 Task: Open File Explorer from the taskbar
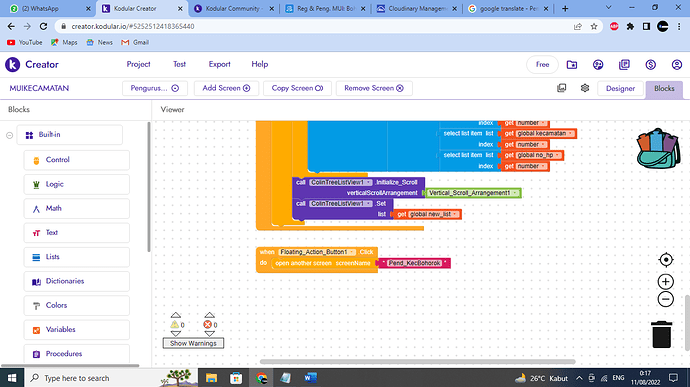pyautogui.click(x=212, y=378)
